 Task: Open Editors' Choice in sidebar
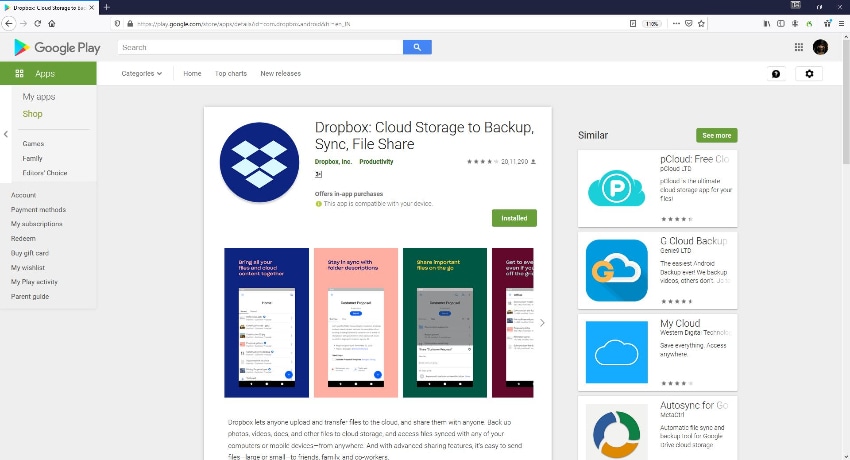(45, 173)
